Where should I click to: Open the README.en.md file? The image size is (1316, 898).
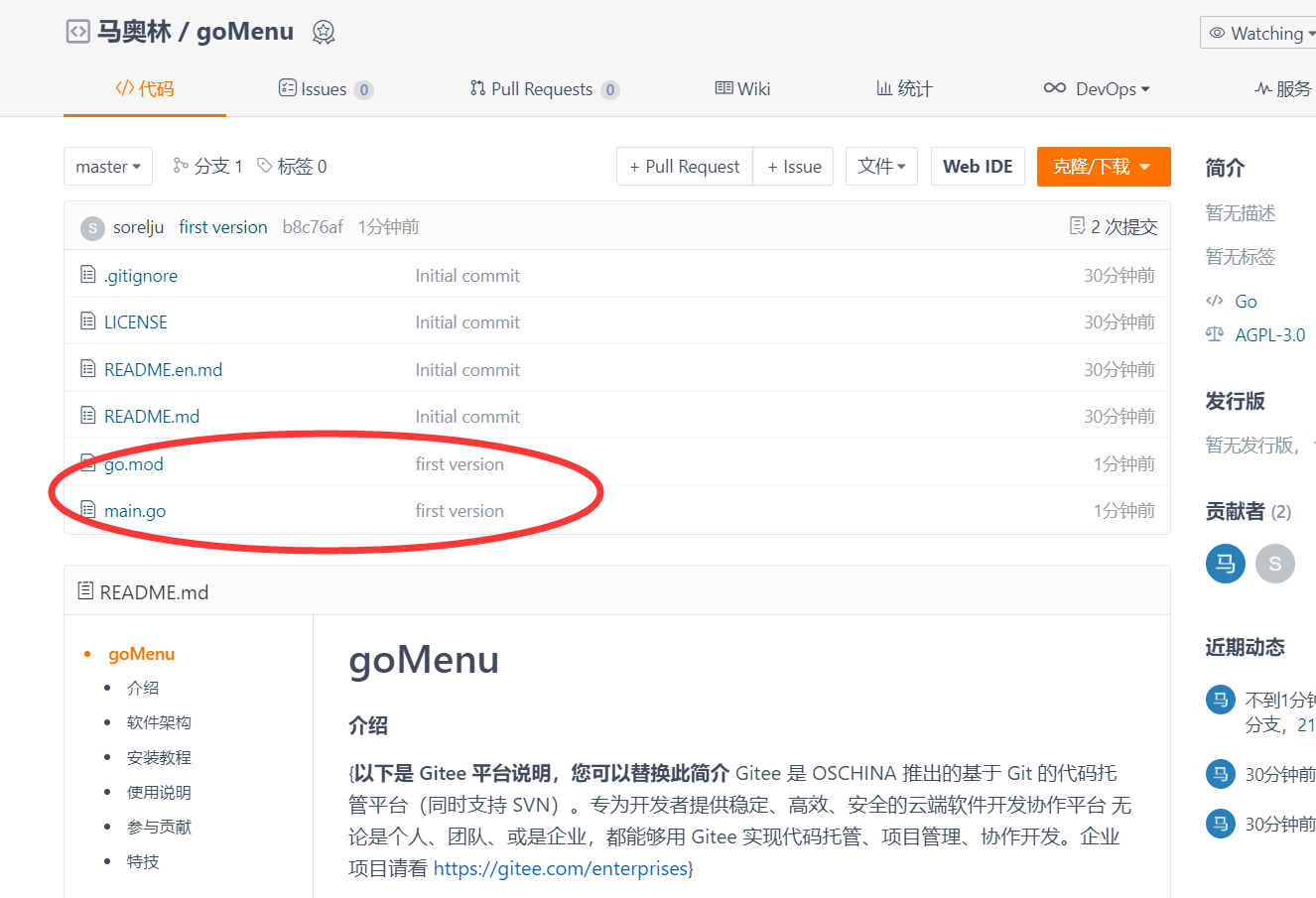163,369
